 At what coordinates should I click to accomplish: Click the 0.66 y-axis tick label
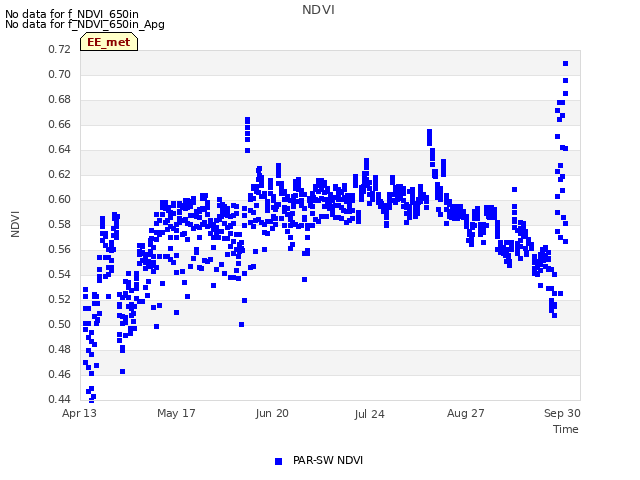point(60,124)
